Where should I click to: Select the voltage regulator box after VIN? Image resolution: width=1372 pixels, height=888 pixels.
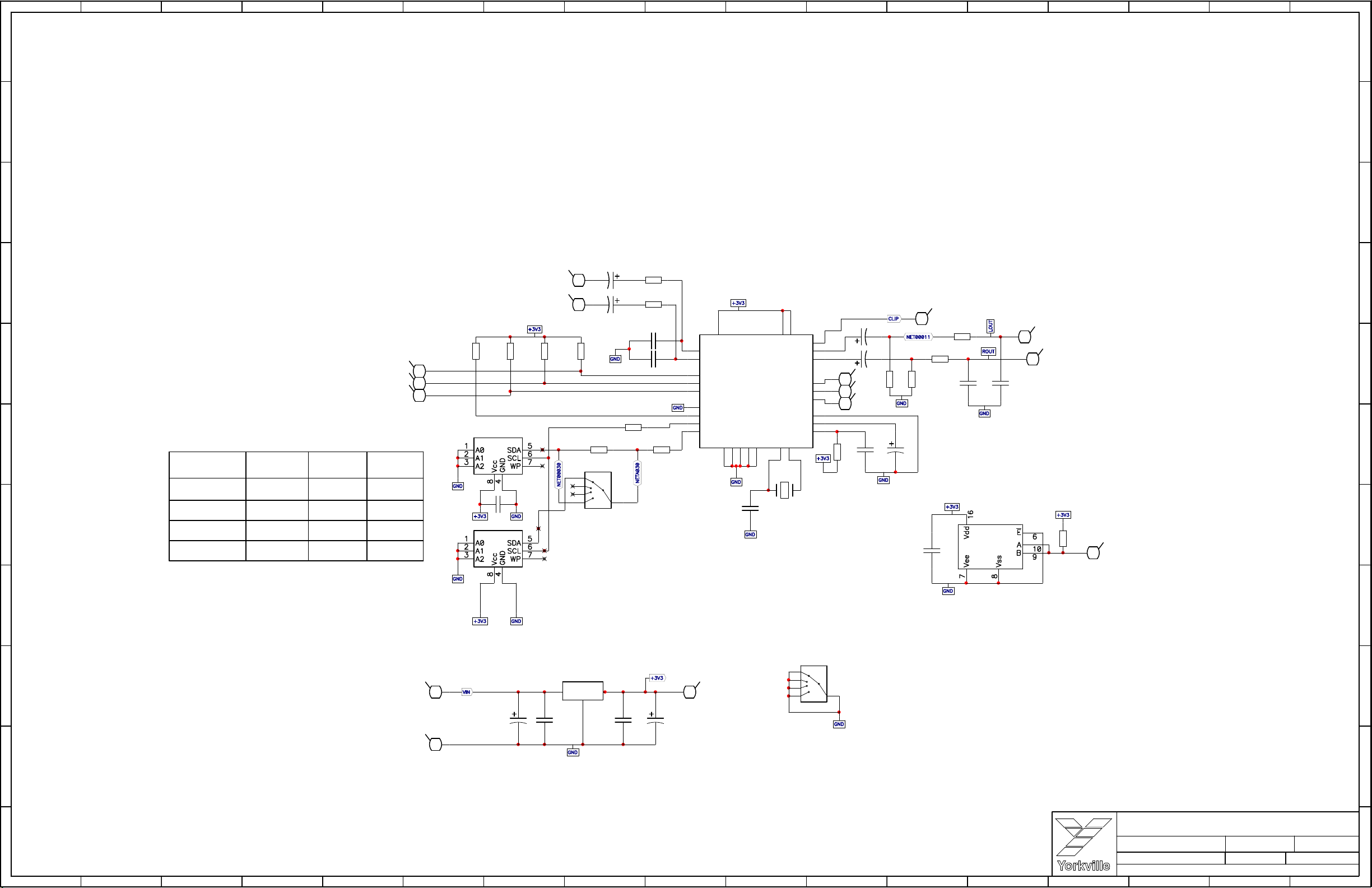[x=583, y=691]
